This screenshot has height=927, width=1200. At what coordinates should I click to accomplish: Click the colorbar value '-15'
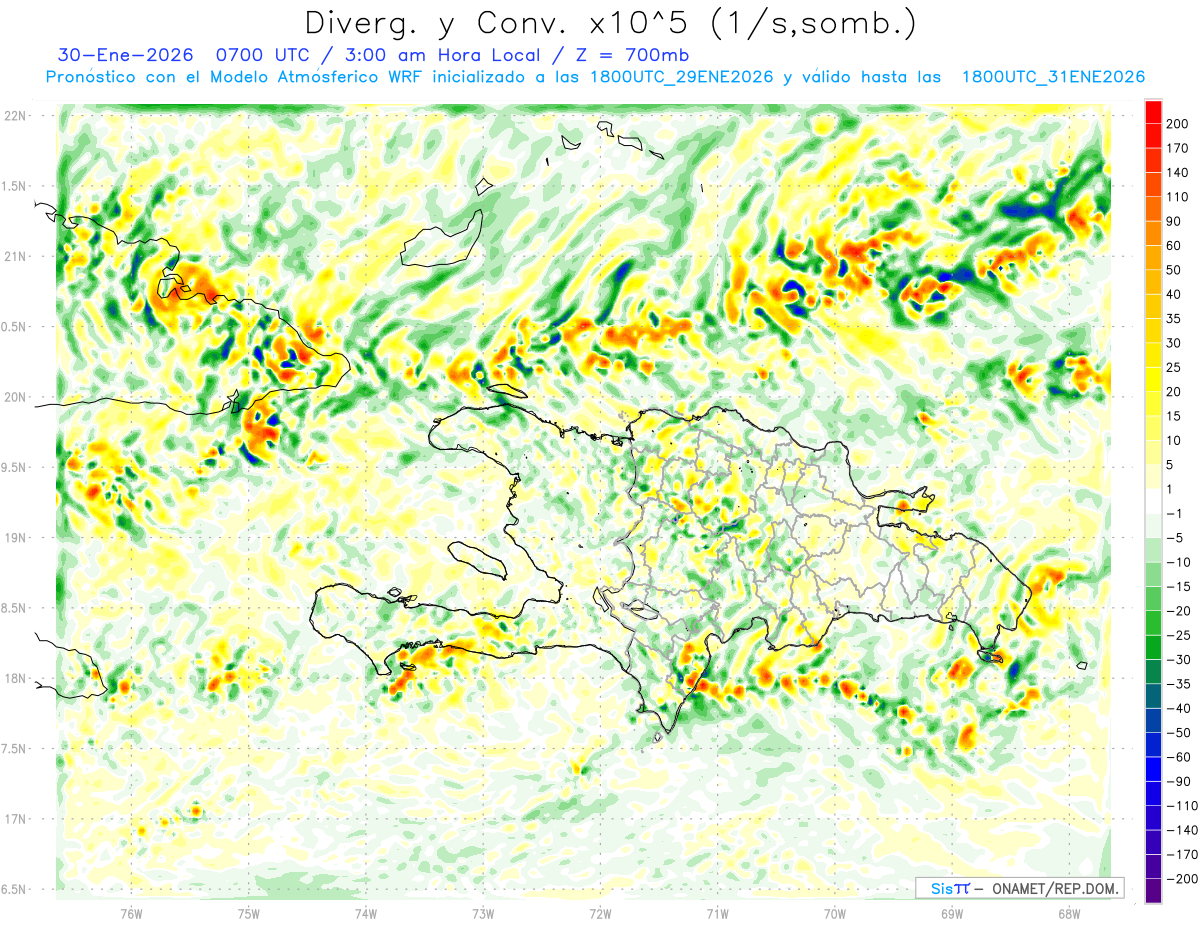(x=1179, y=587)
